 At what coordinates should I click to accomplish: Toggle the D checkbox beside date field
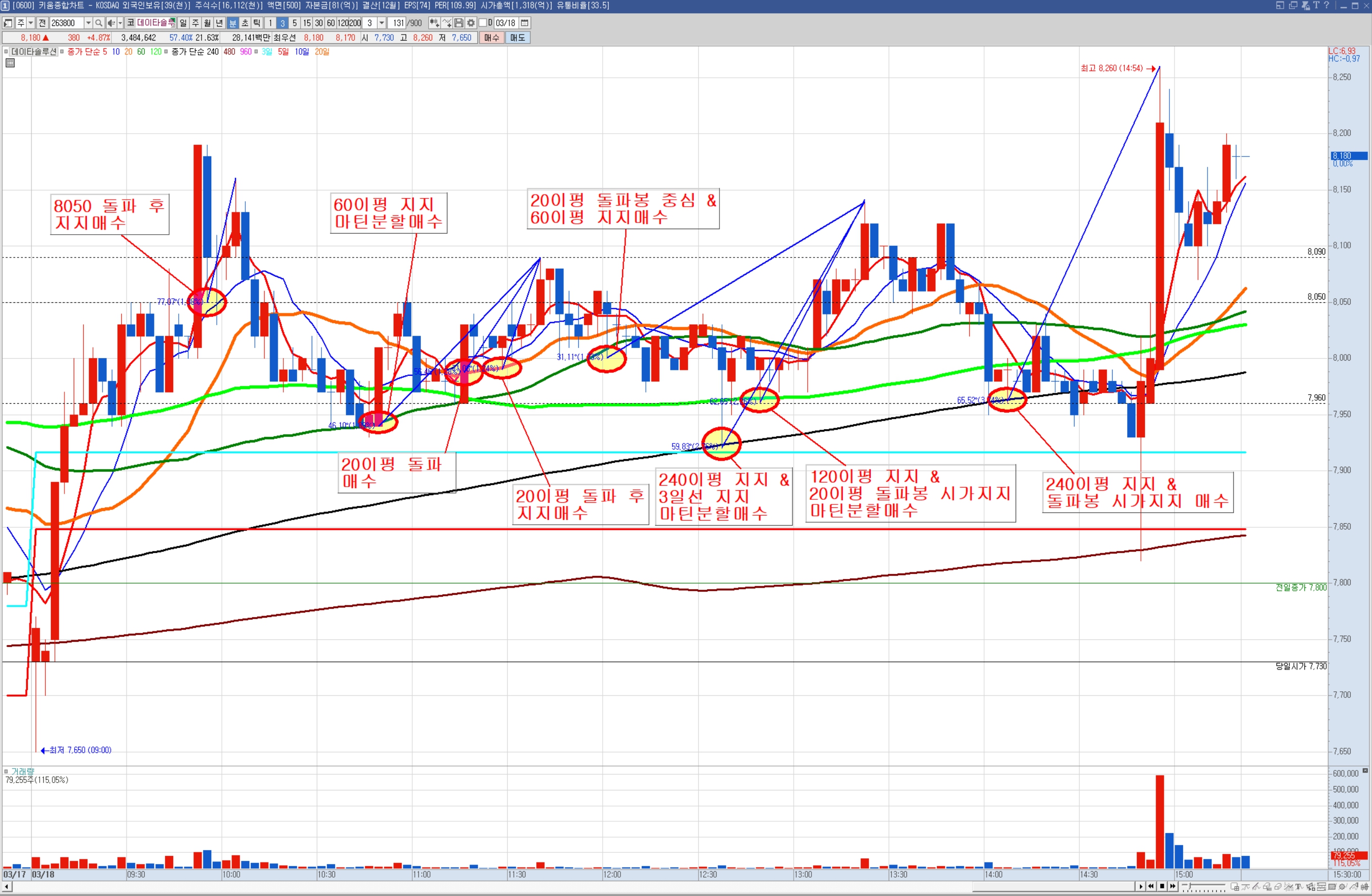click(483, 23)
